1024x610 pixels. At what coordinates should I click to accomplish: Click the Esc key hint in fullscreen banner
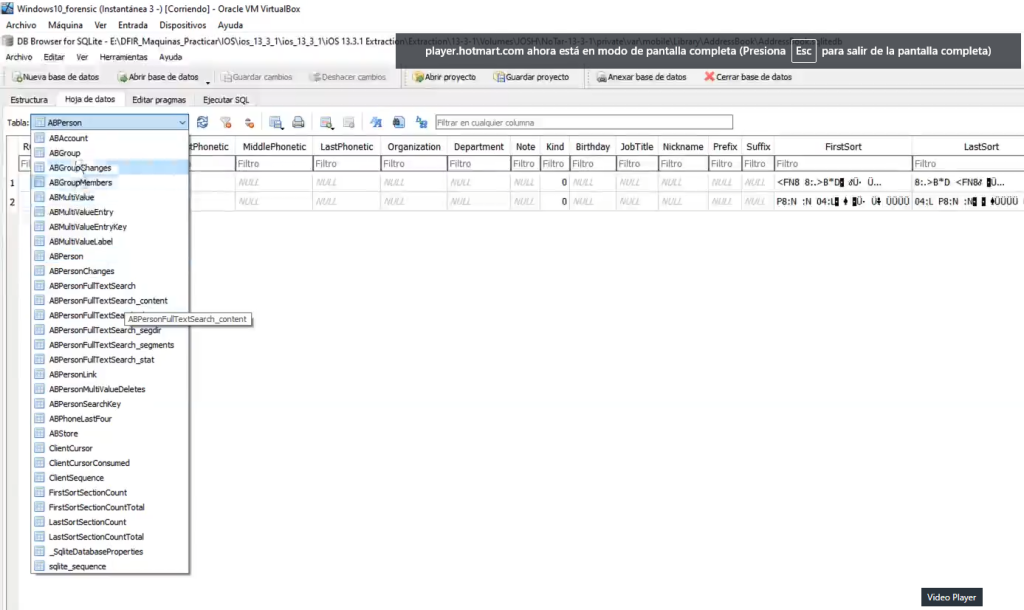(803, 51)
